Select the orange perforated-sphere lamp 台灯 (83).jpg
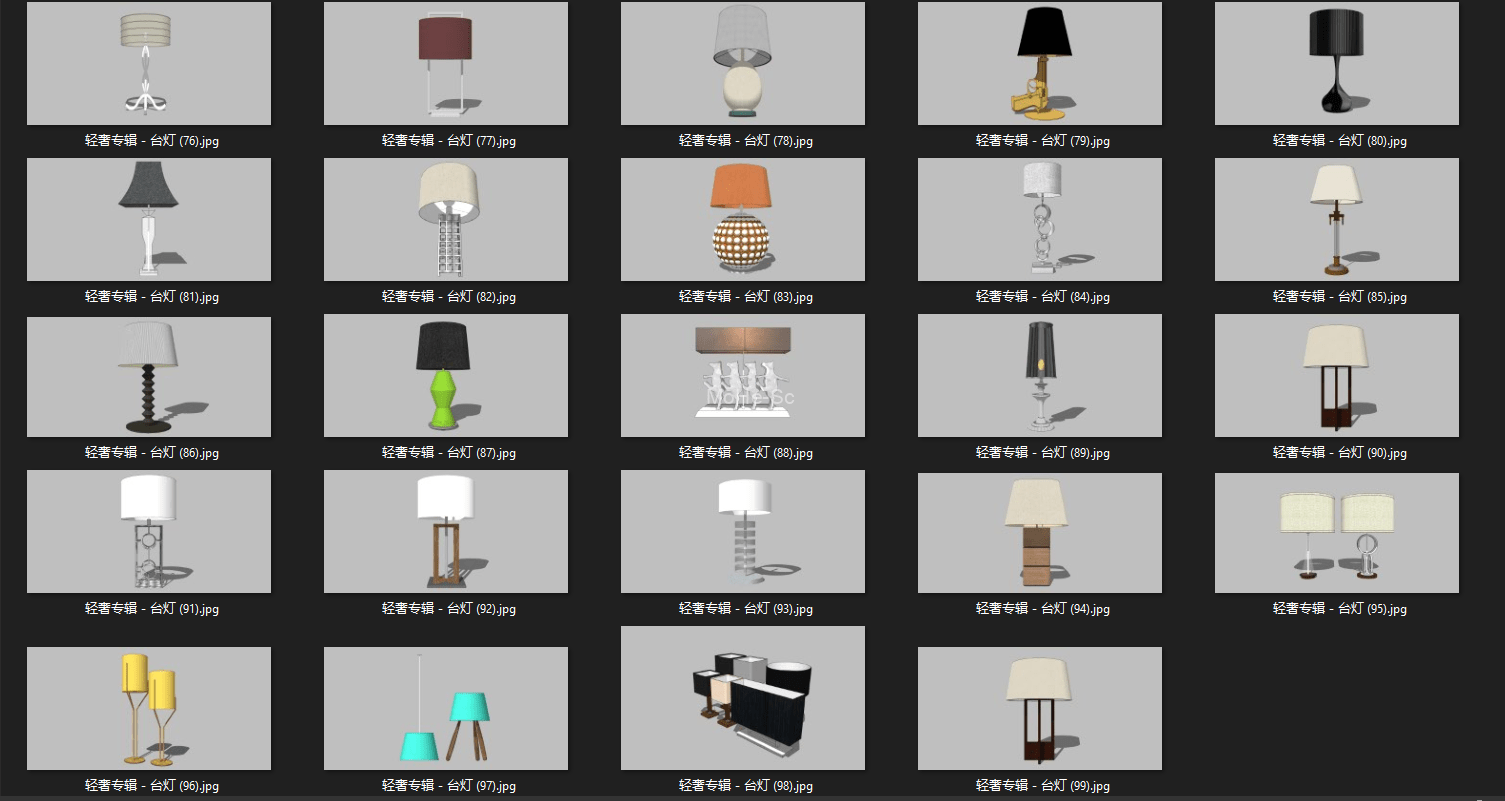The height and width of the screenshot is (801, 1505). coord(742,218)
